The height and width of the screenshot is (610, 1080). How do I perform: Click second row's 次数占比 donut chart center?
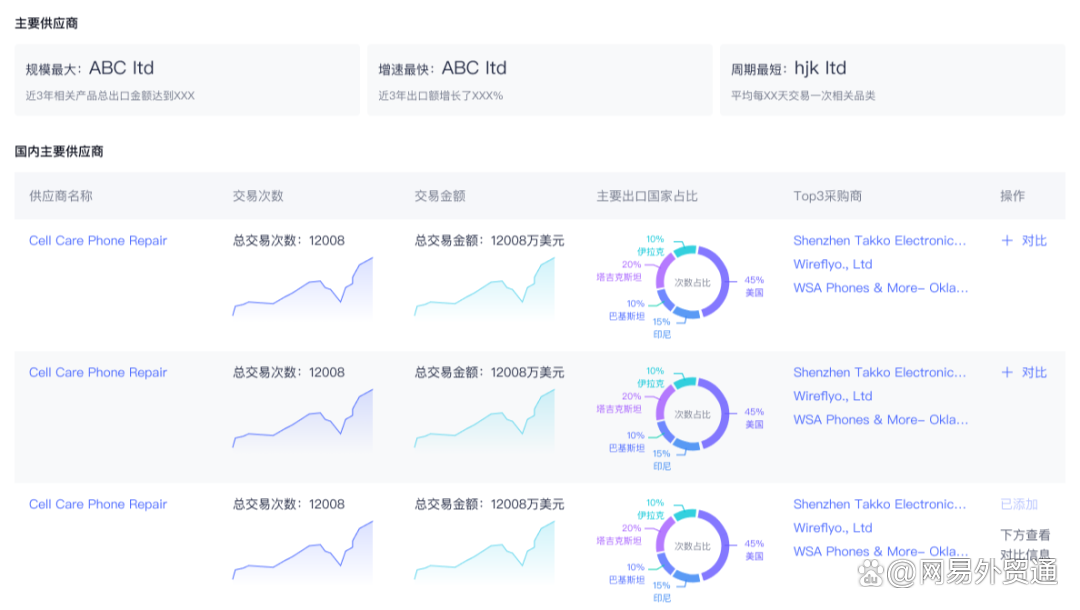pyautogui.click(x=691, y=414)
